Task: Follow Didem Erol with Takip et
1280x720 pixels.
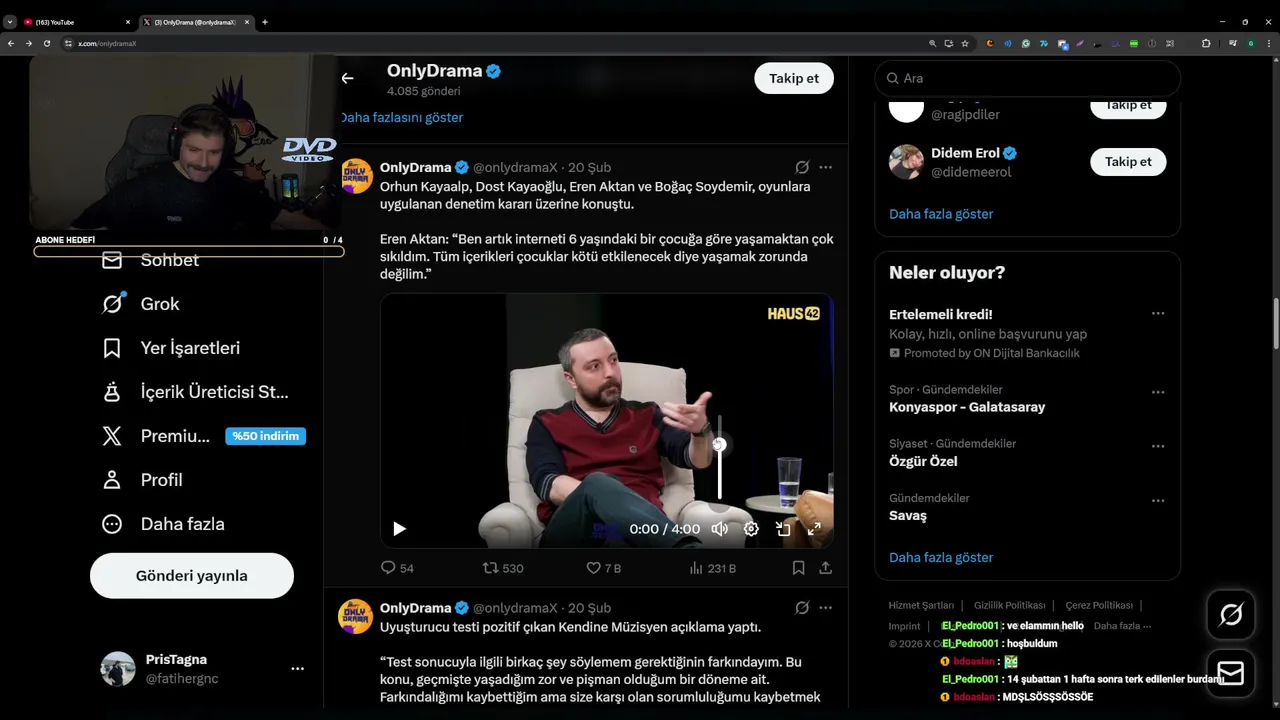Action: 1128,161
